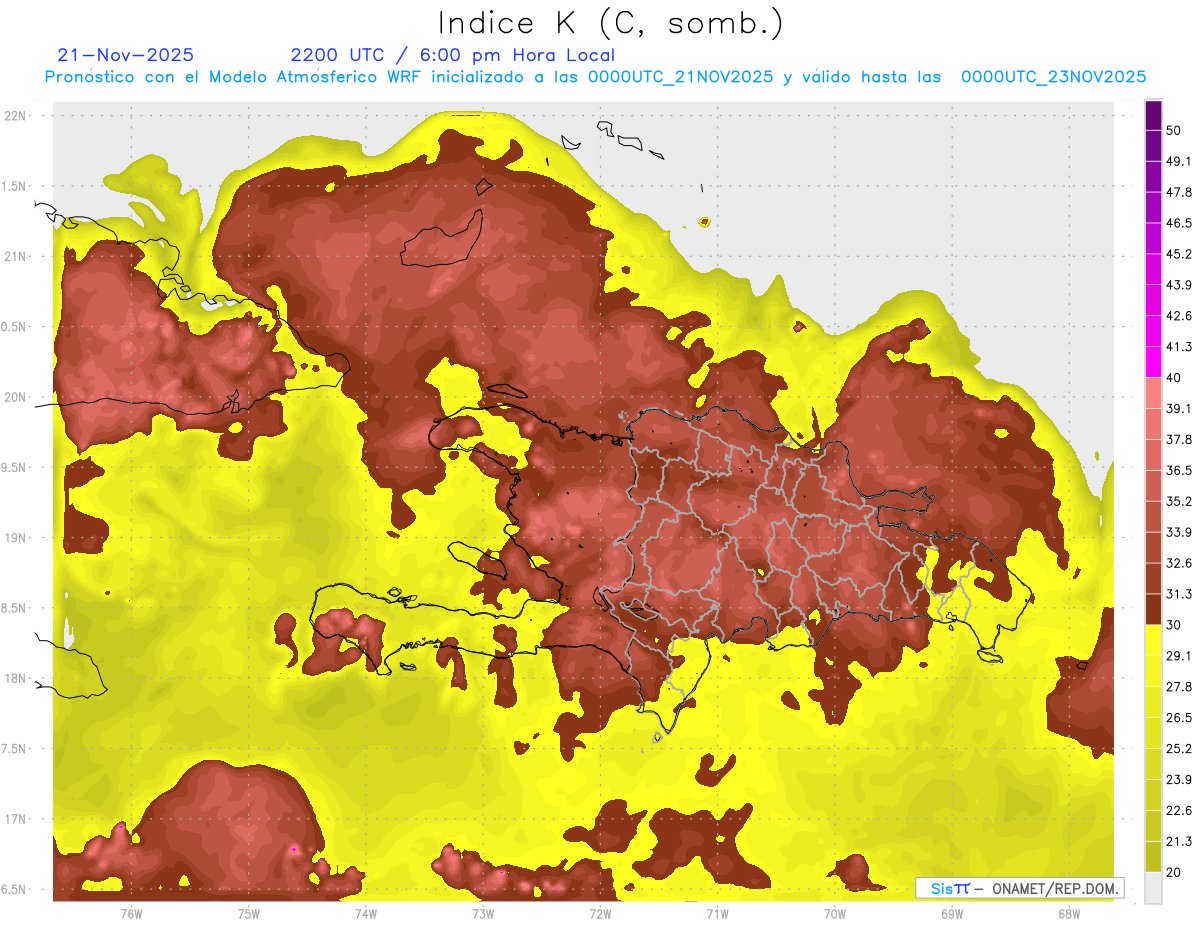The height and width of the screenshot is (927, 1200).
Task: Click the colorbar value 50
Action: click(1175, 130)
